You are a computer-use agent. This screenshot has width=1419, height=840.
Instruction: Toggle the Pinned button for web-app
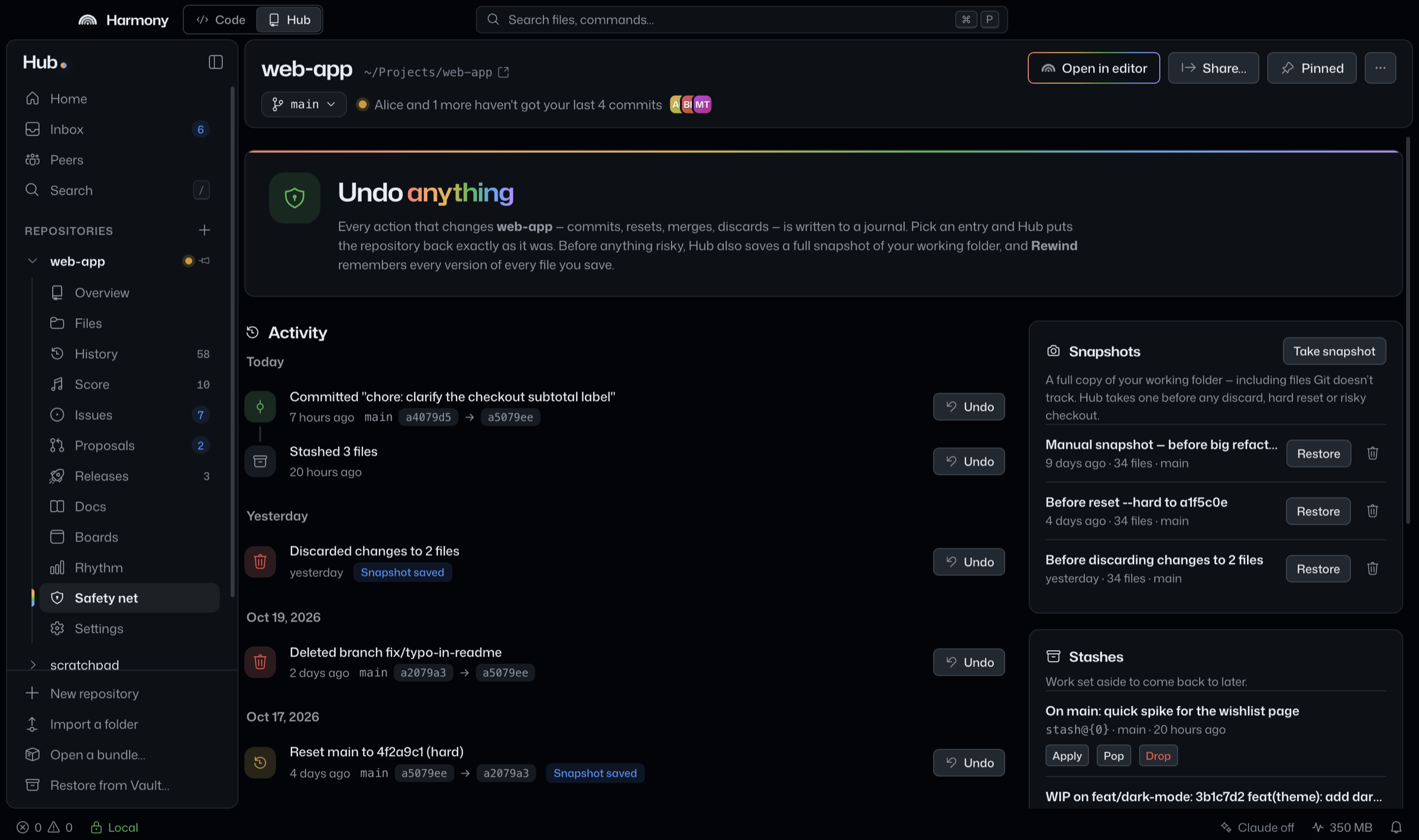(x=1311, y=68)
